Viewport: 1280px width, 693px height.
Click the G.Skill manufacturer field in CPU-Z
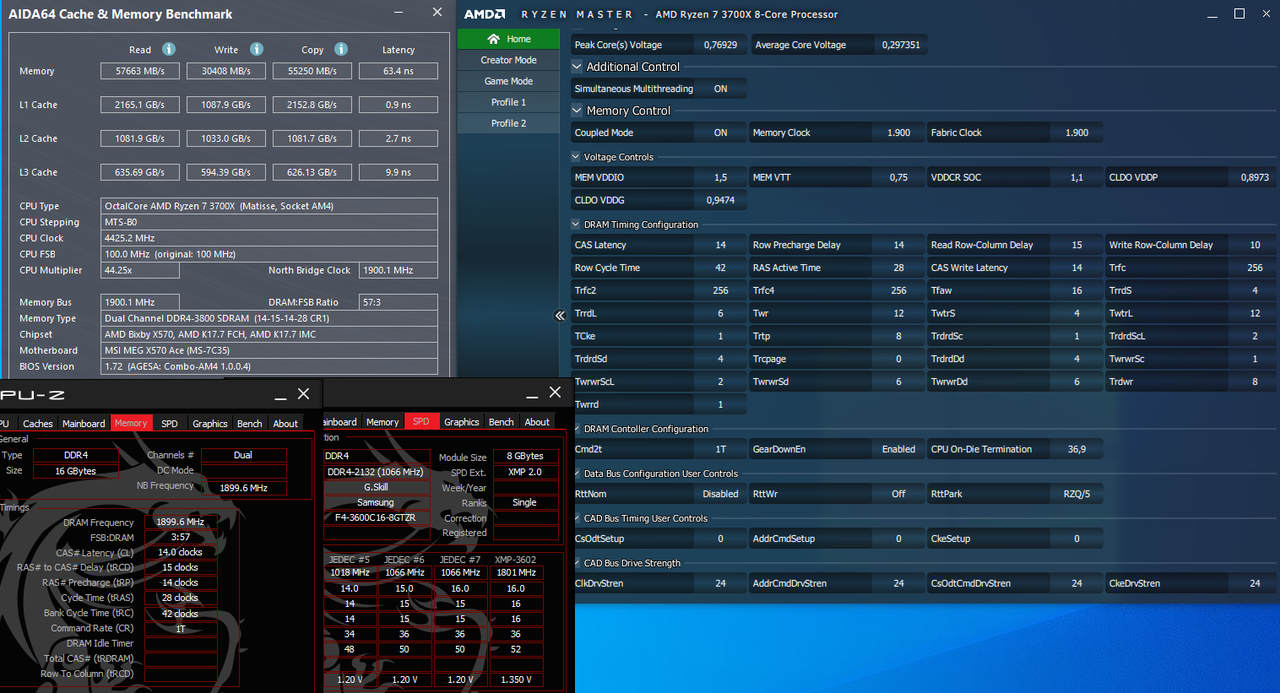pos(376,487)
